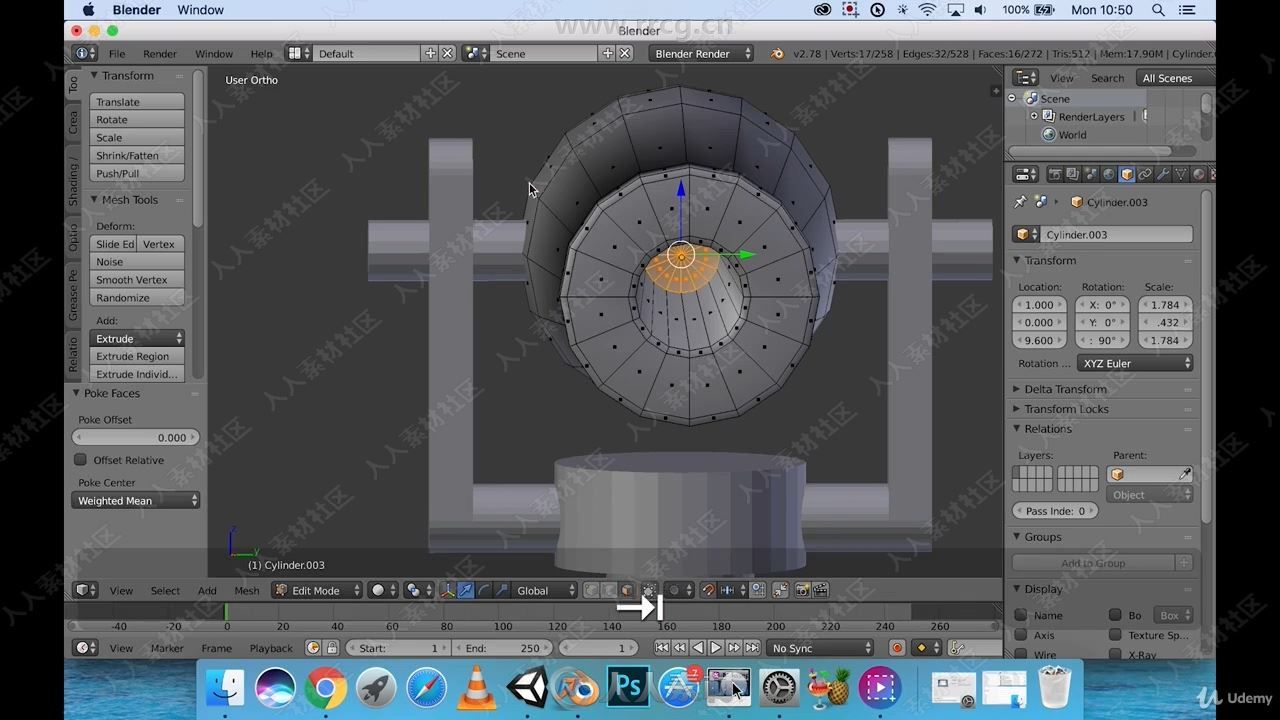The width and height of the screenshot is (1280, 720).
Task: Open the Constraints properties chain tab
Action: (x=1145, y=174)
